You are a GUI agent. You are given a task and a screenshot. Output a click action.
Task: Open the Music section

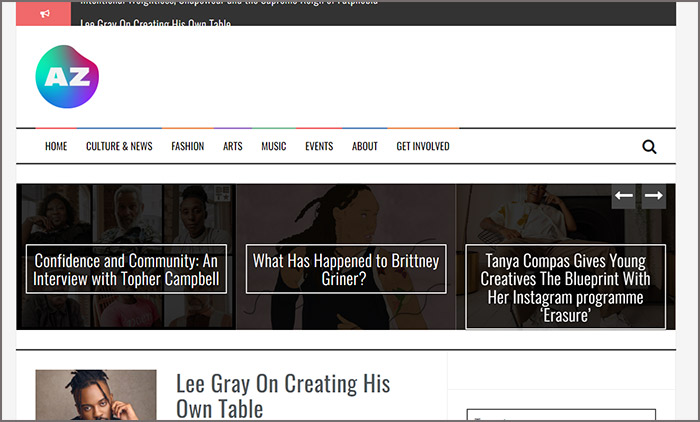pos(274,146)
